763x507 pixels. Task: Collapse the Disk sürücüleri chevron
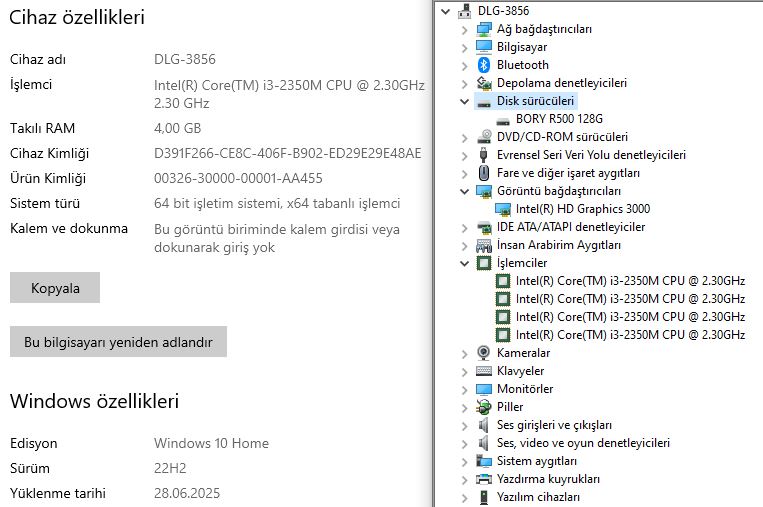(465, 101)
